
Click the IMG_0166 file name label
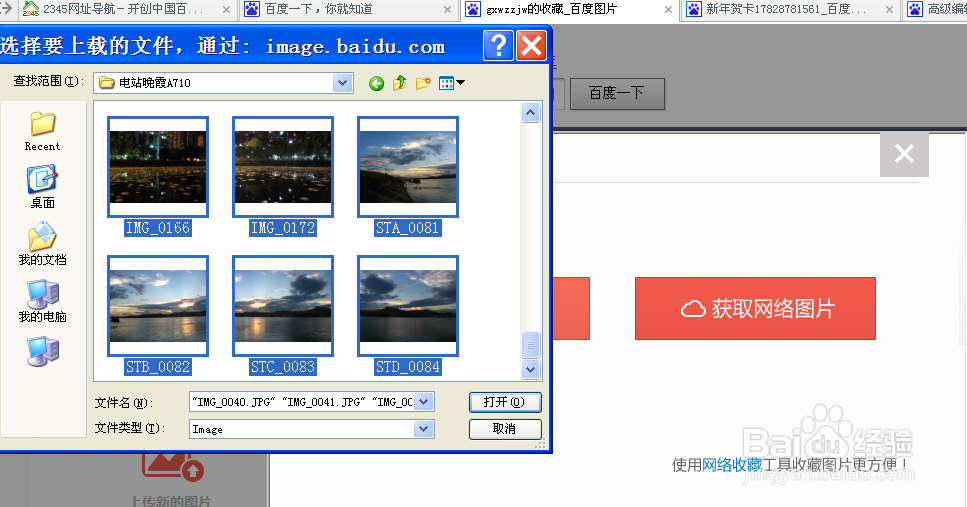point(158,228)
